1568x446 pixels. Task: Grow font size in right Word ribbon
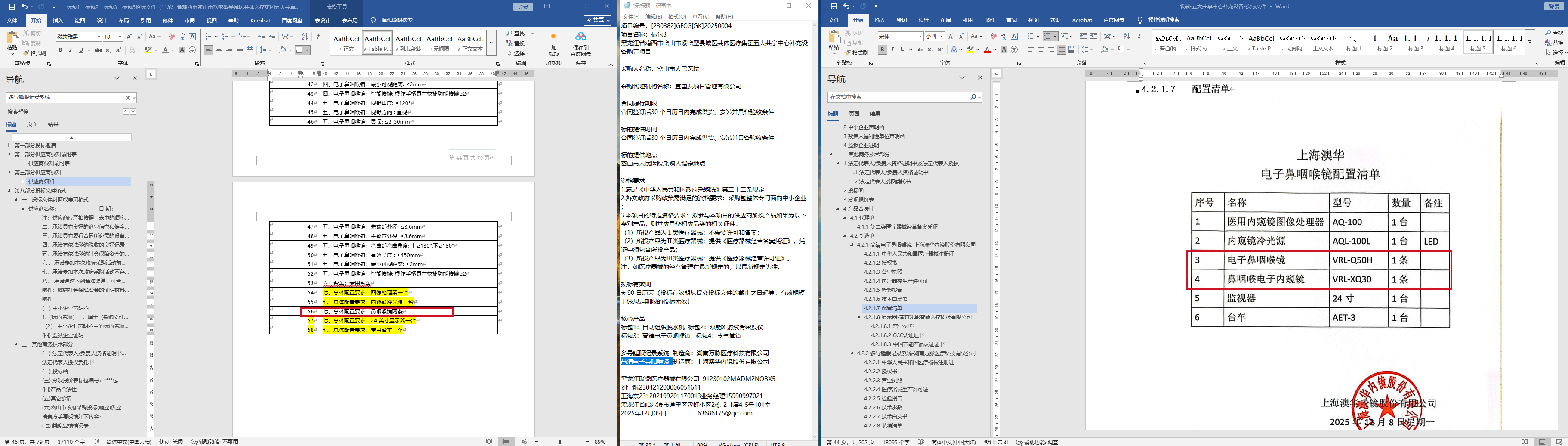(x=951, y=37)
